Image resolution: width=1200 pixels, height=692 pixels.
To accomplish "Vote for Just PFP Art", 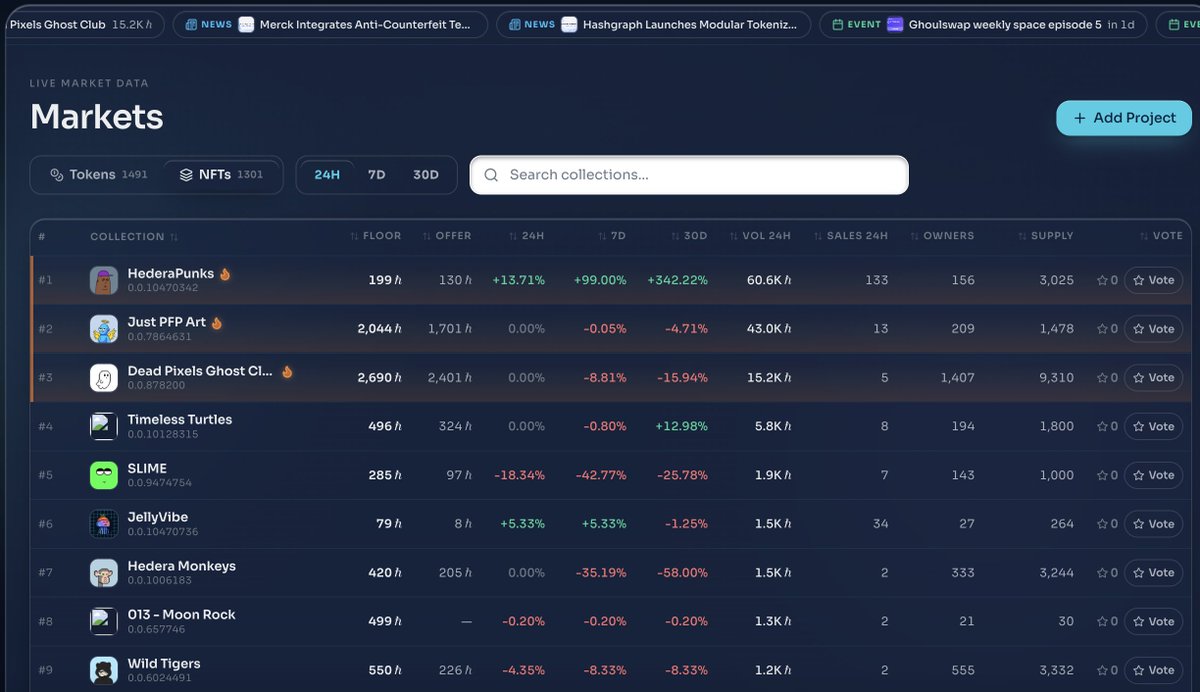I will 1153,329.
